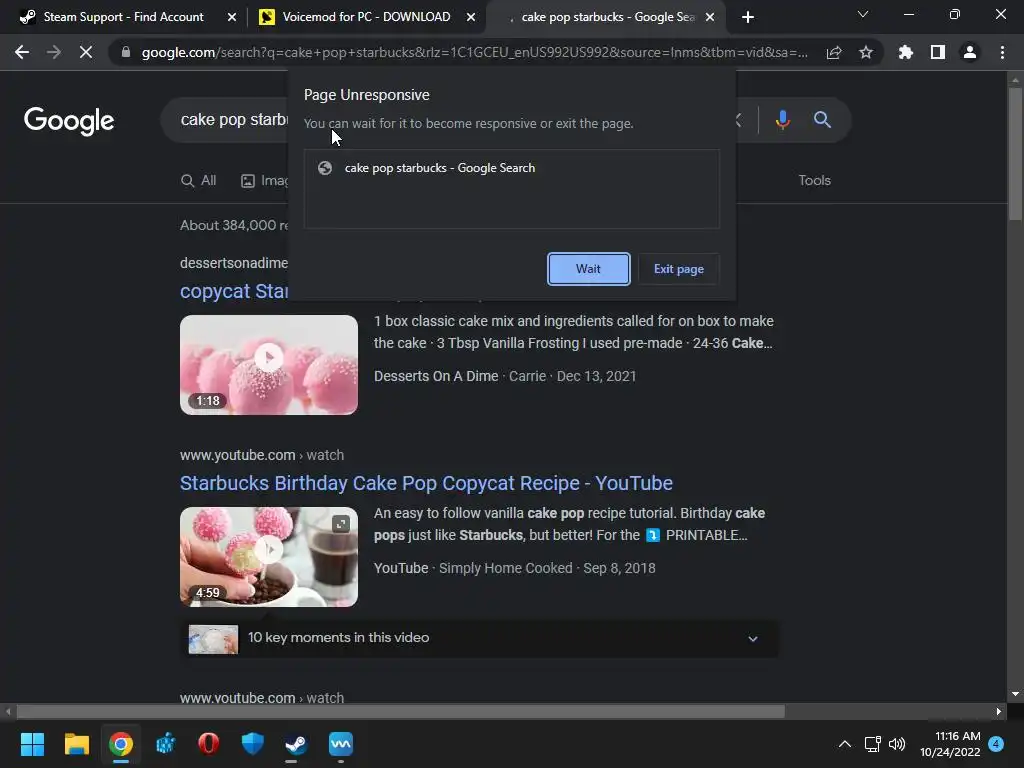
Task: Expand the preview icon on the 4:59 thumbnail
Action: click(340, 523)
